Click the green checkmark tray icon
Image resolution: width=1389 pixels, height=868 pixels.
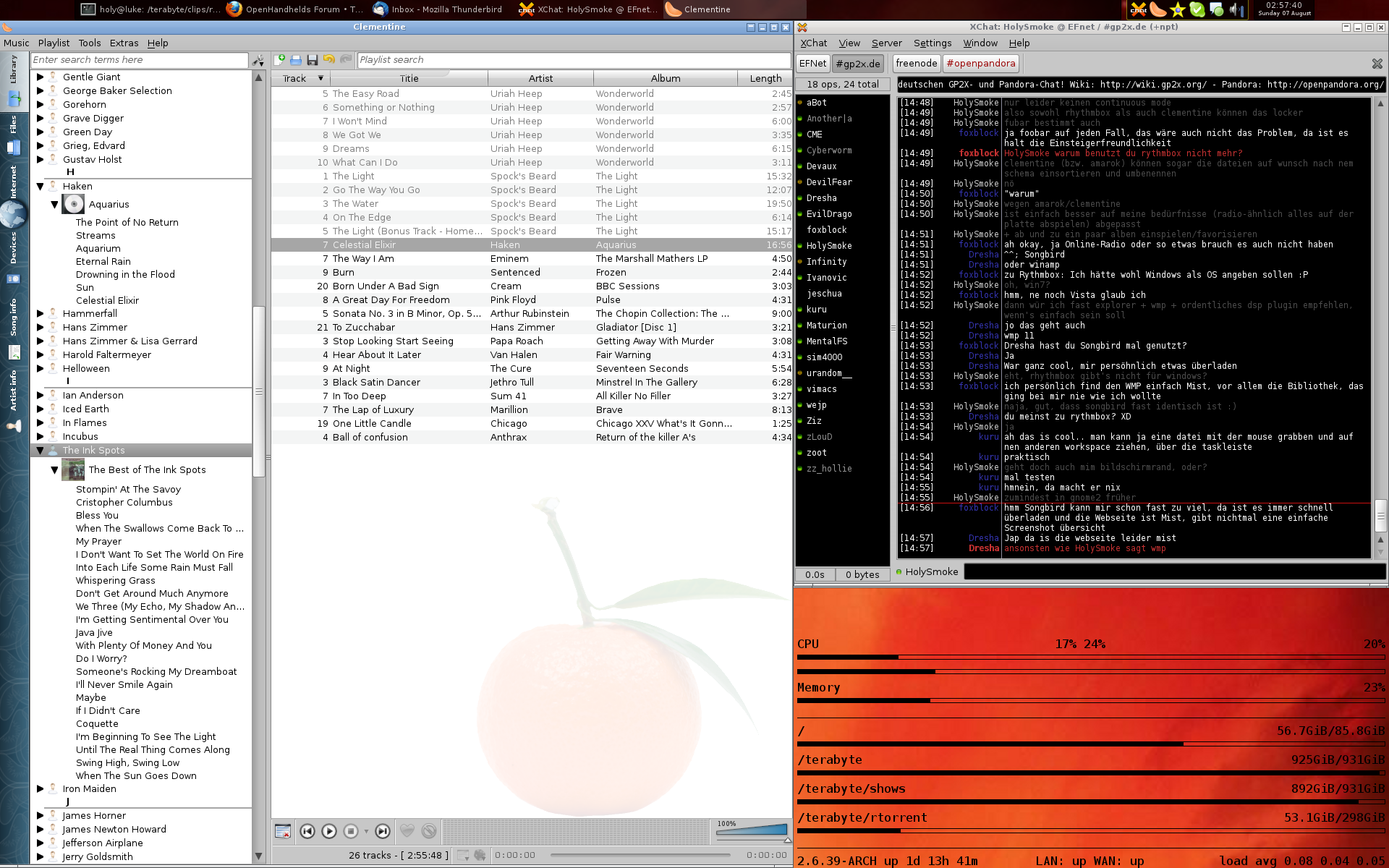1197,9
